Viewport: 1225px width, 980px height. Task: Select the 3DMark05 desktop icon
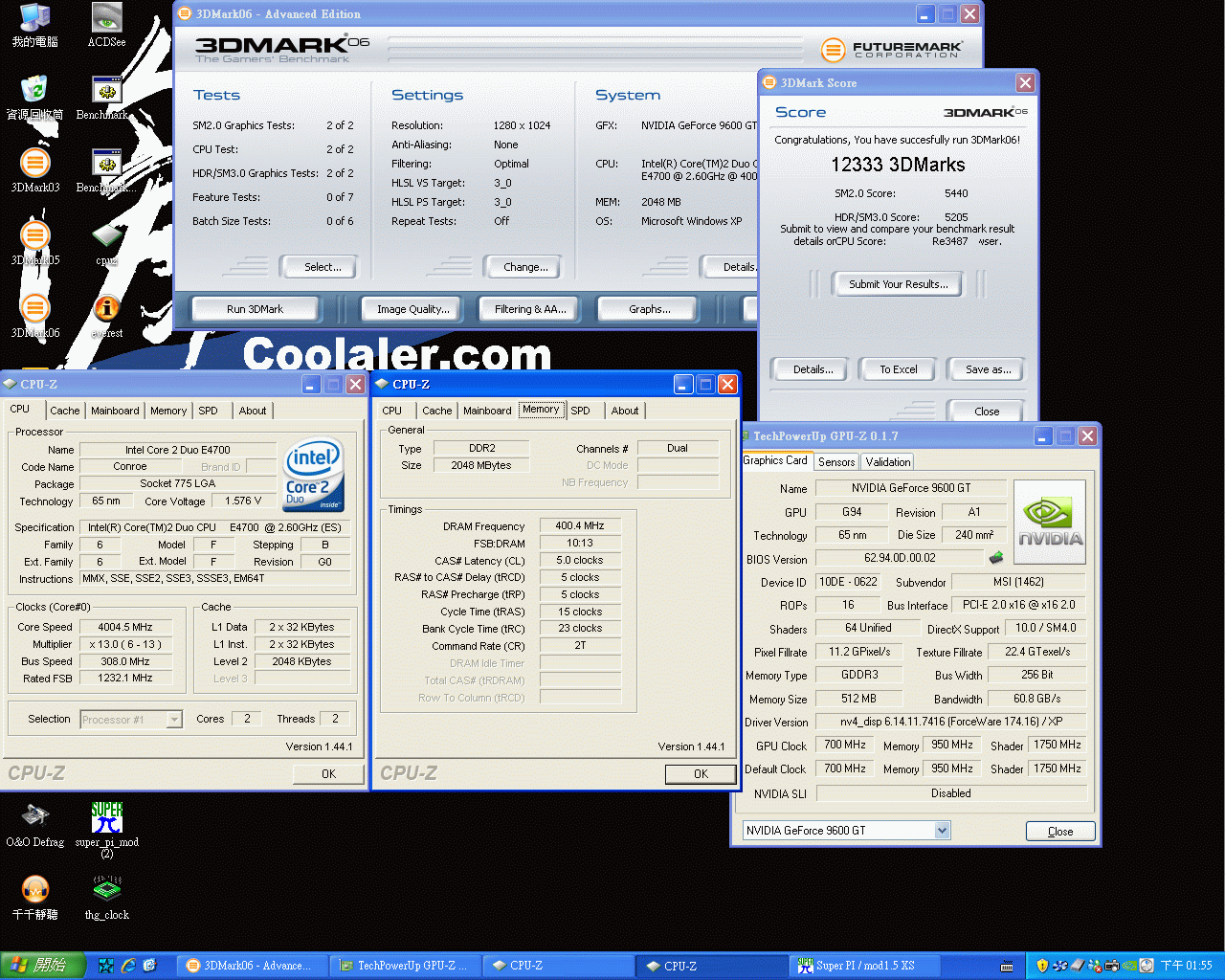[34, 244]
